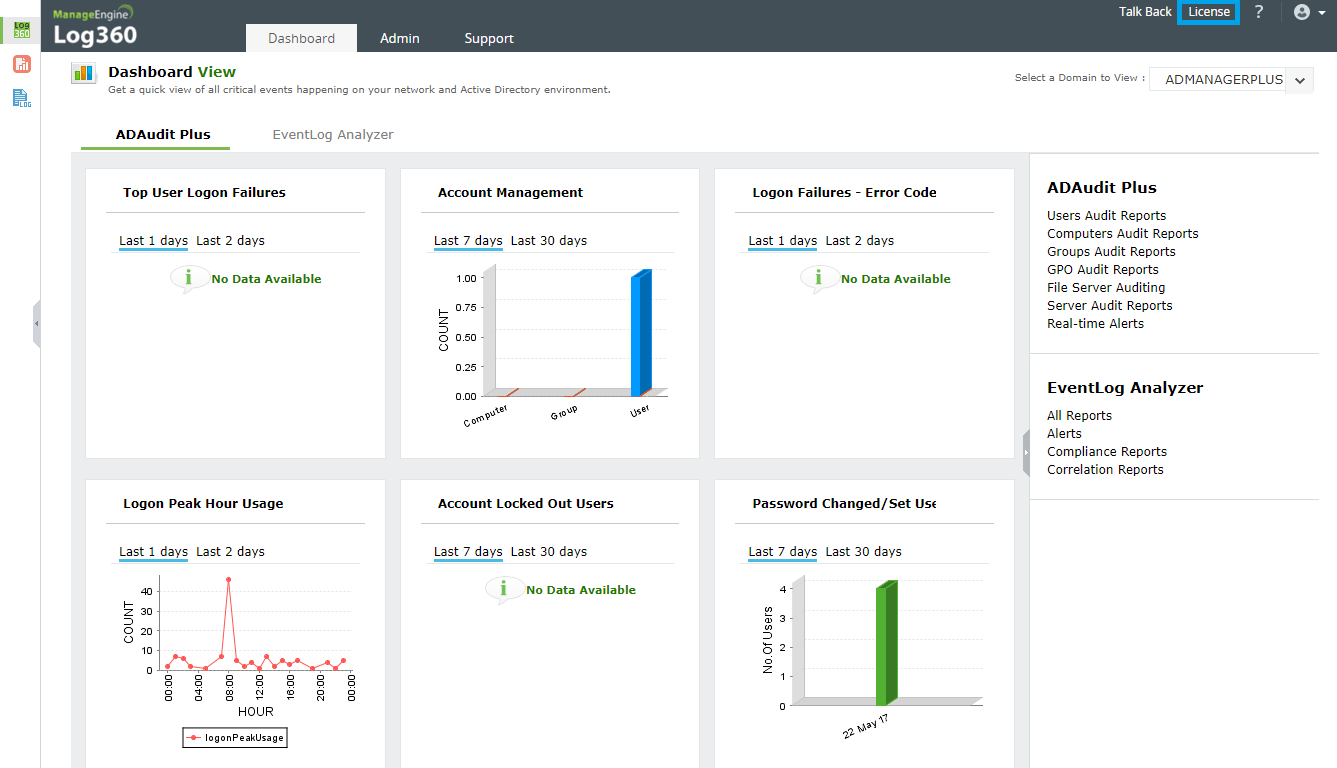Open the Support tab
1337x768 pixels.
click(489, 38)
